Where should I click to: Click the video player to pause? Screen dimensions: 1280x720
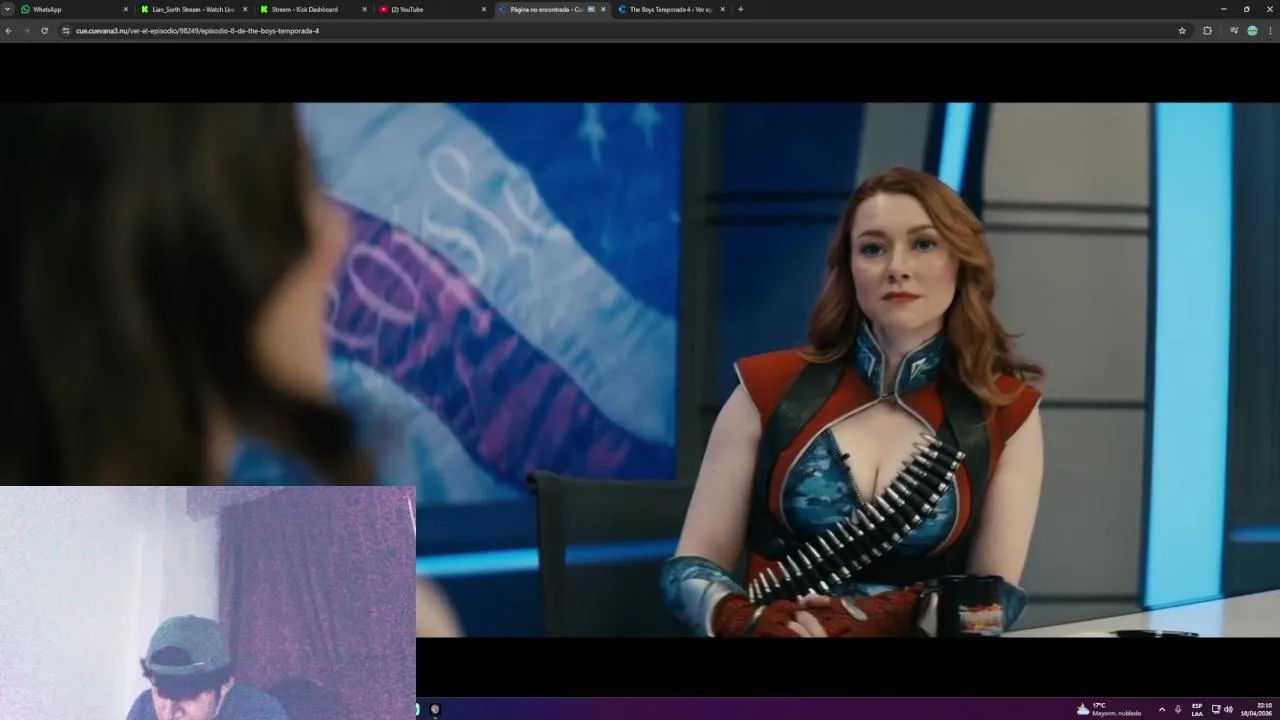[x=640, y=369]
